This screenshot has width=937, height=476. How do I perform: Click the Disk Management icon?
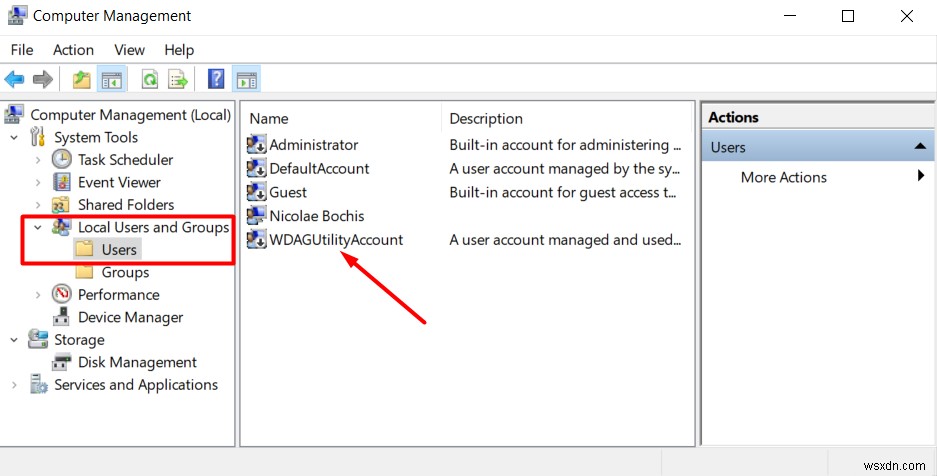[x=62, y=363]
